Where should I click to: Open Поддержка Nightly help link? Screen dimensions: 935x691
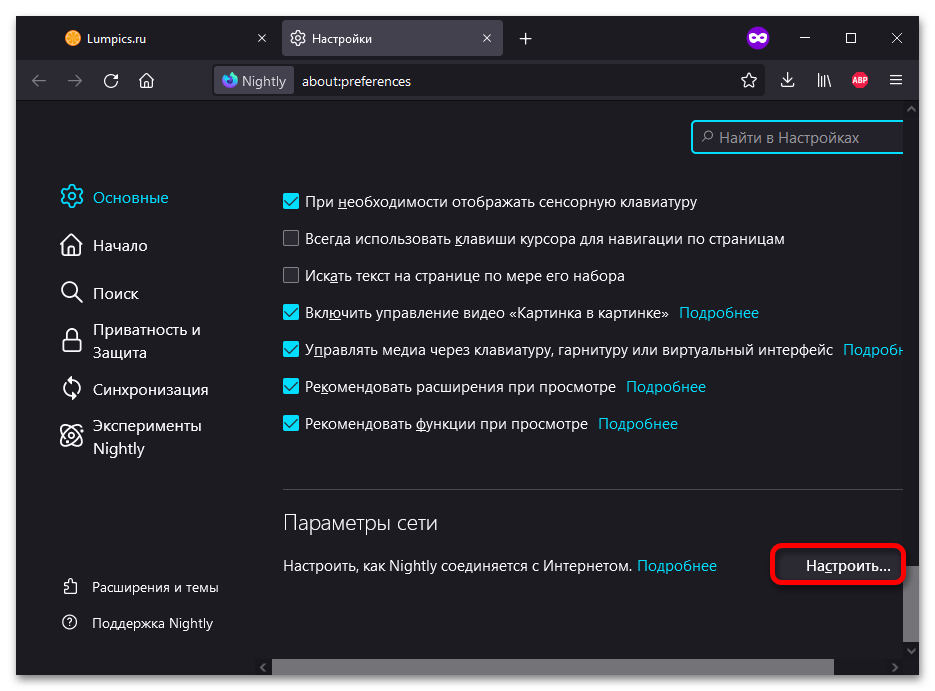coord(138,623)
